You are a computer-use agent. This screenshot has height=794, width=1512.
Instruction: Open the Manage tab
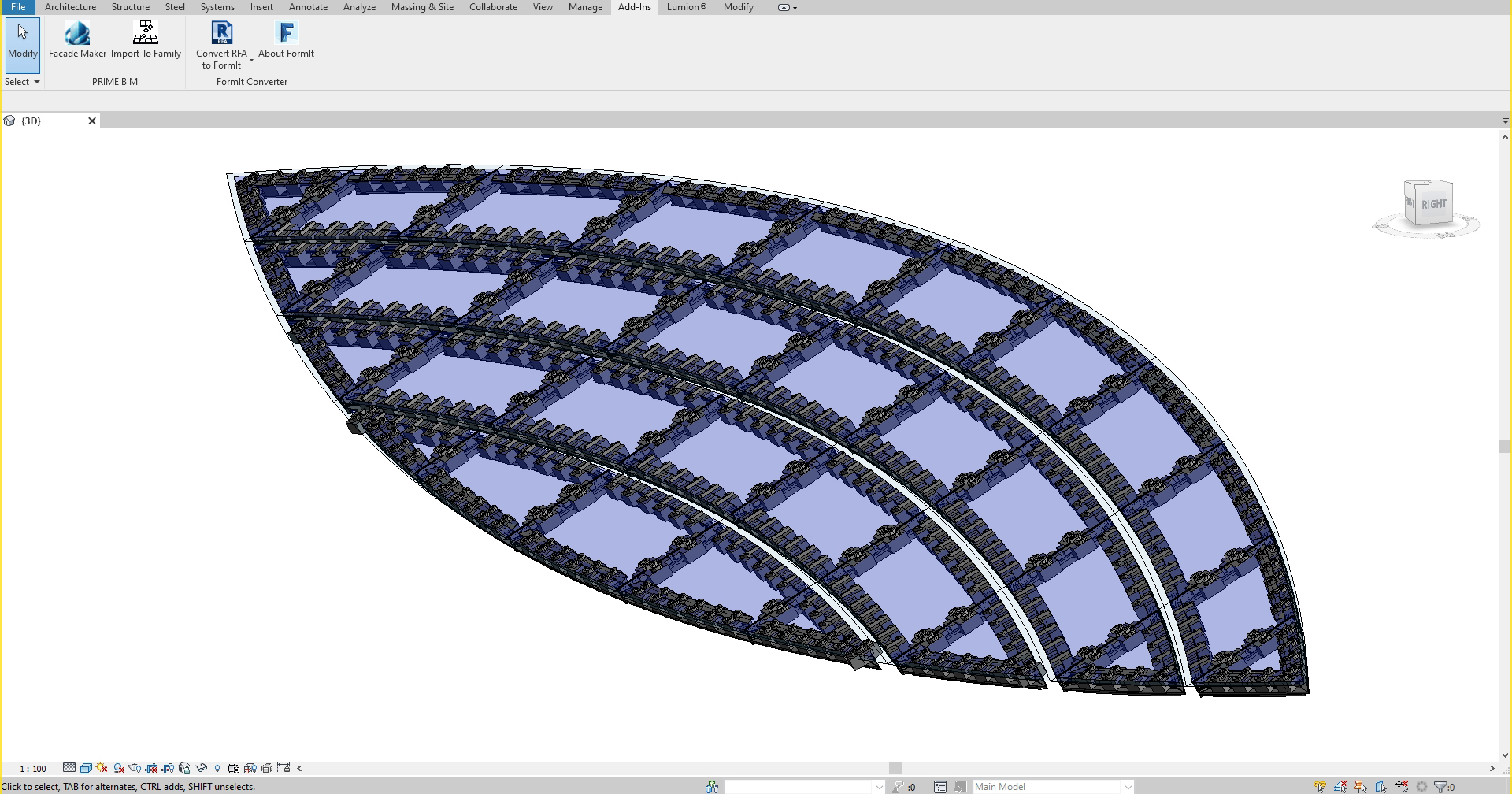point(585,7)
